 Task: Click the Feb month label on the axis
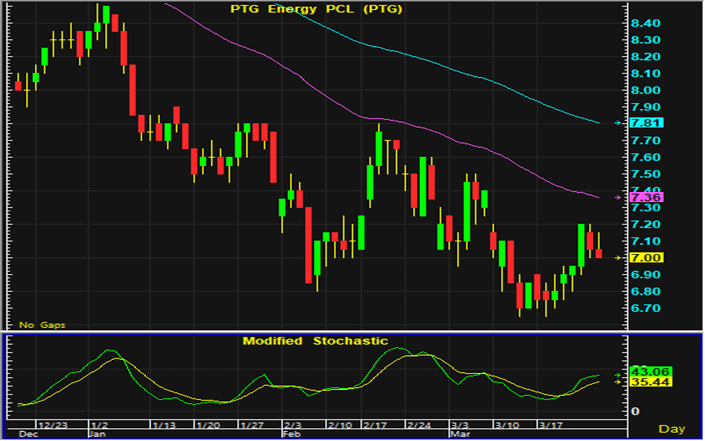point(288,435)
